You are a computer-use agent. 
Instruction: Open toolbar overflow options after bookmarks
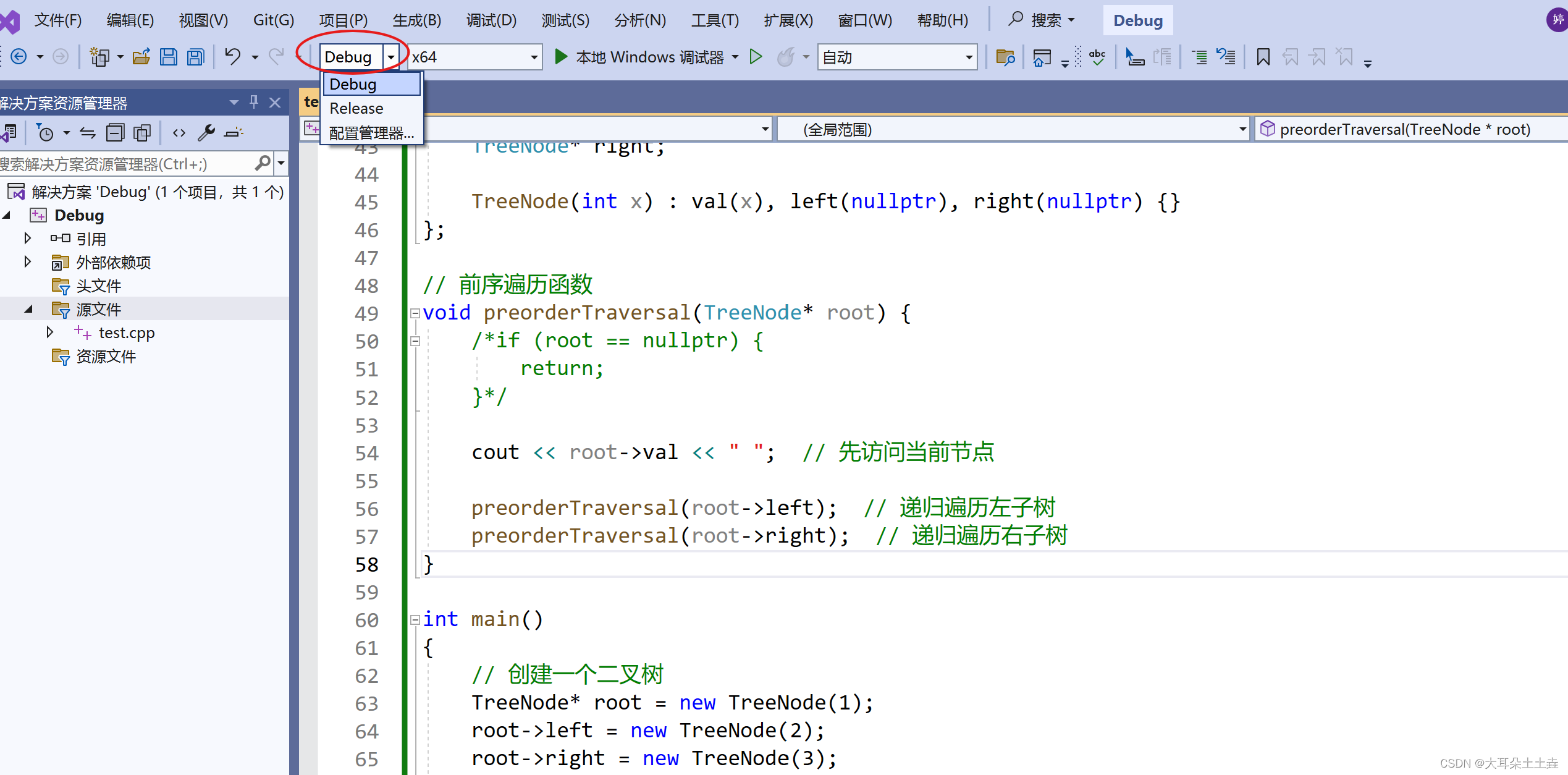point(1367,64)
